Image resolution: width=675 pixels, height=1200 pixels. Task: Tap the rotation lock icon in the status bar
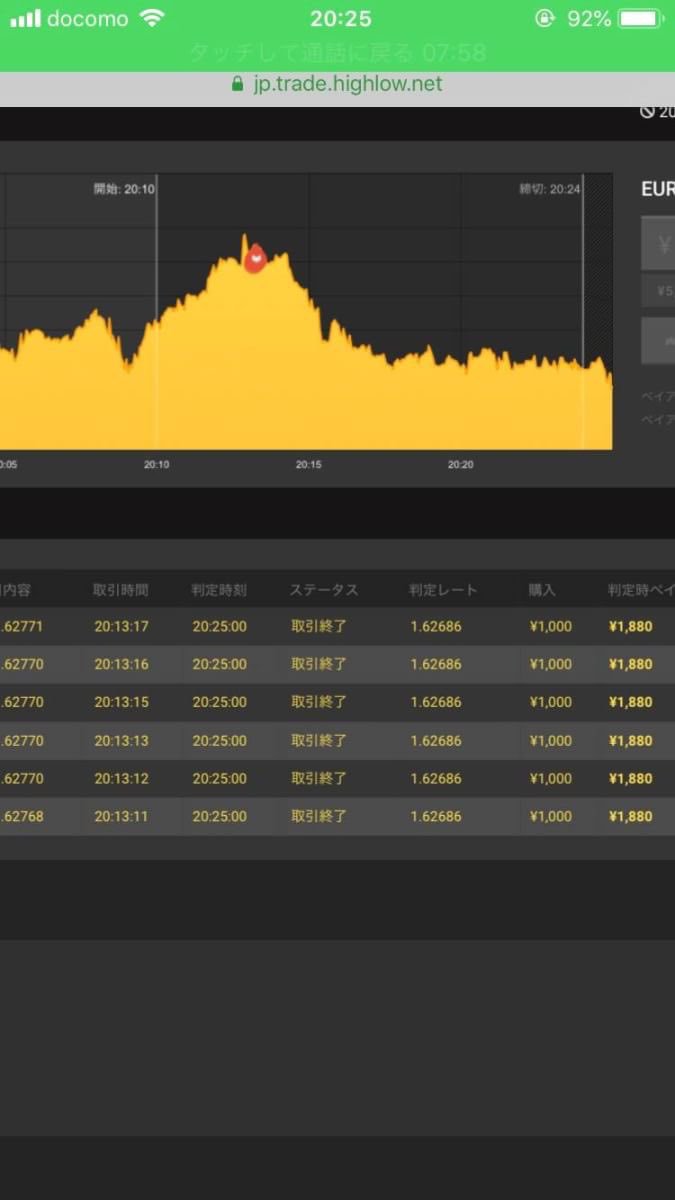546,18
